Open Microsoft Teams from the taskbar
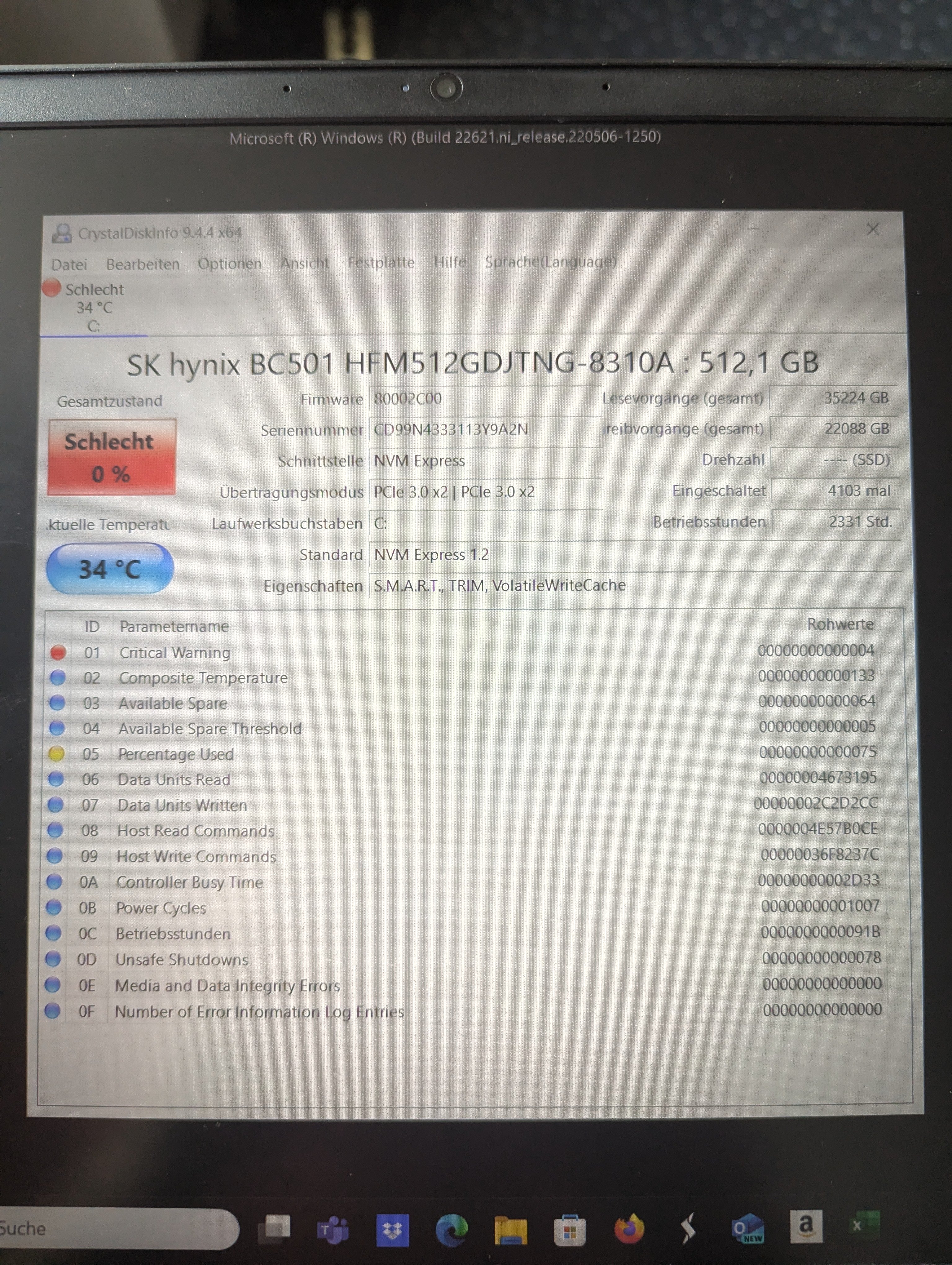The width and height of the screenshot is (952, 1265). coord(333,1230)
